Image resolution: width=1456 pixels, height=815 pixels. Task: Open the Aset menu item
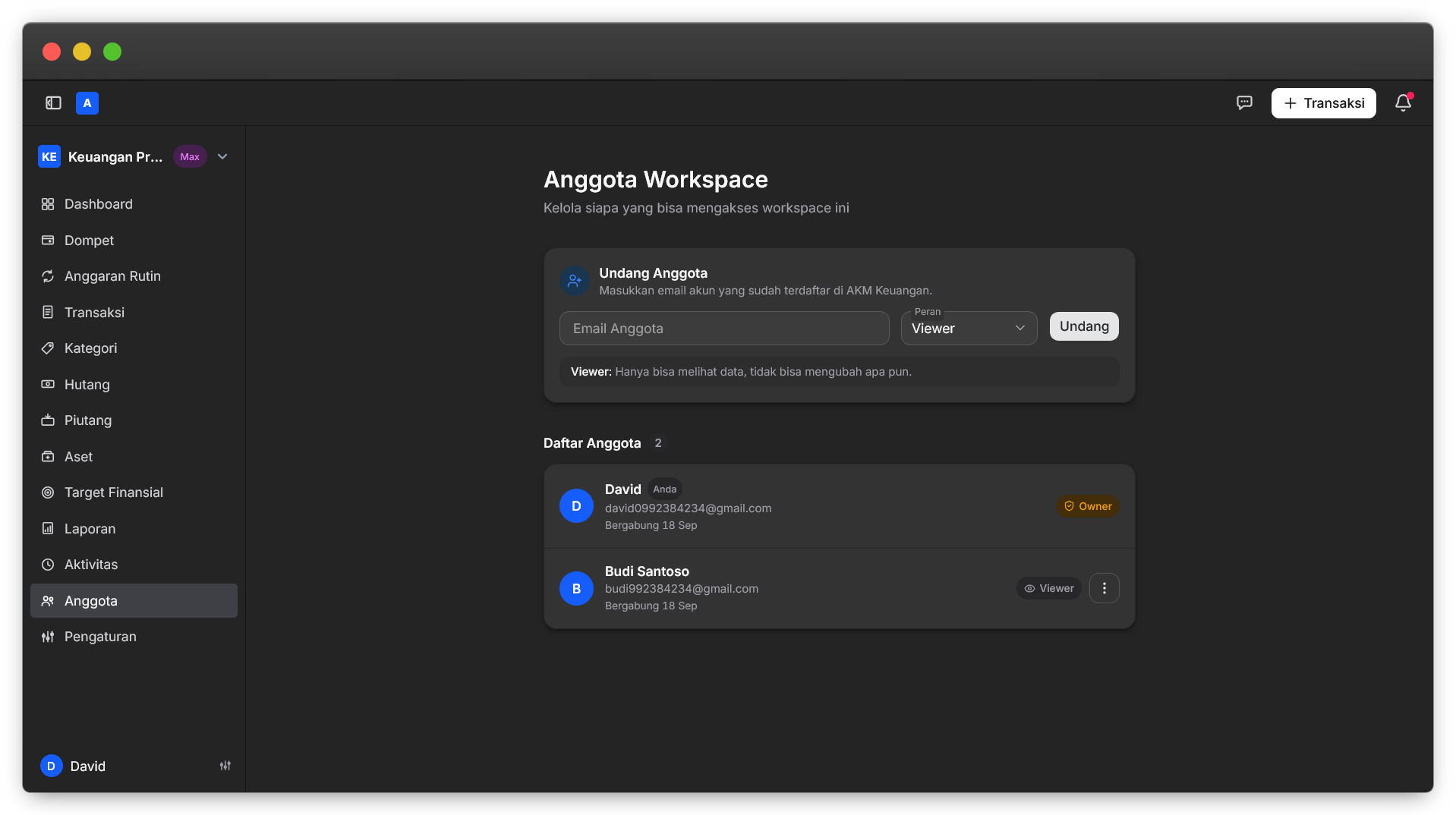(x=134, y=457)
